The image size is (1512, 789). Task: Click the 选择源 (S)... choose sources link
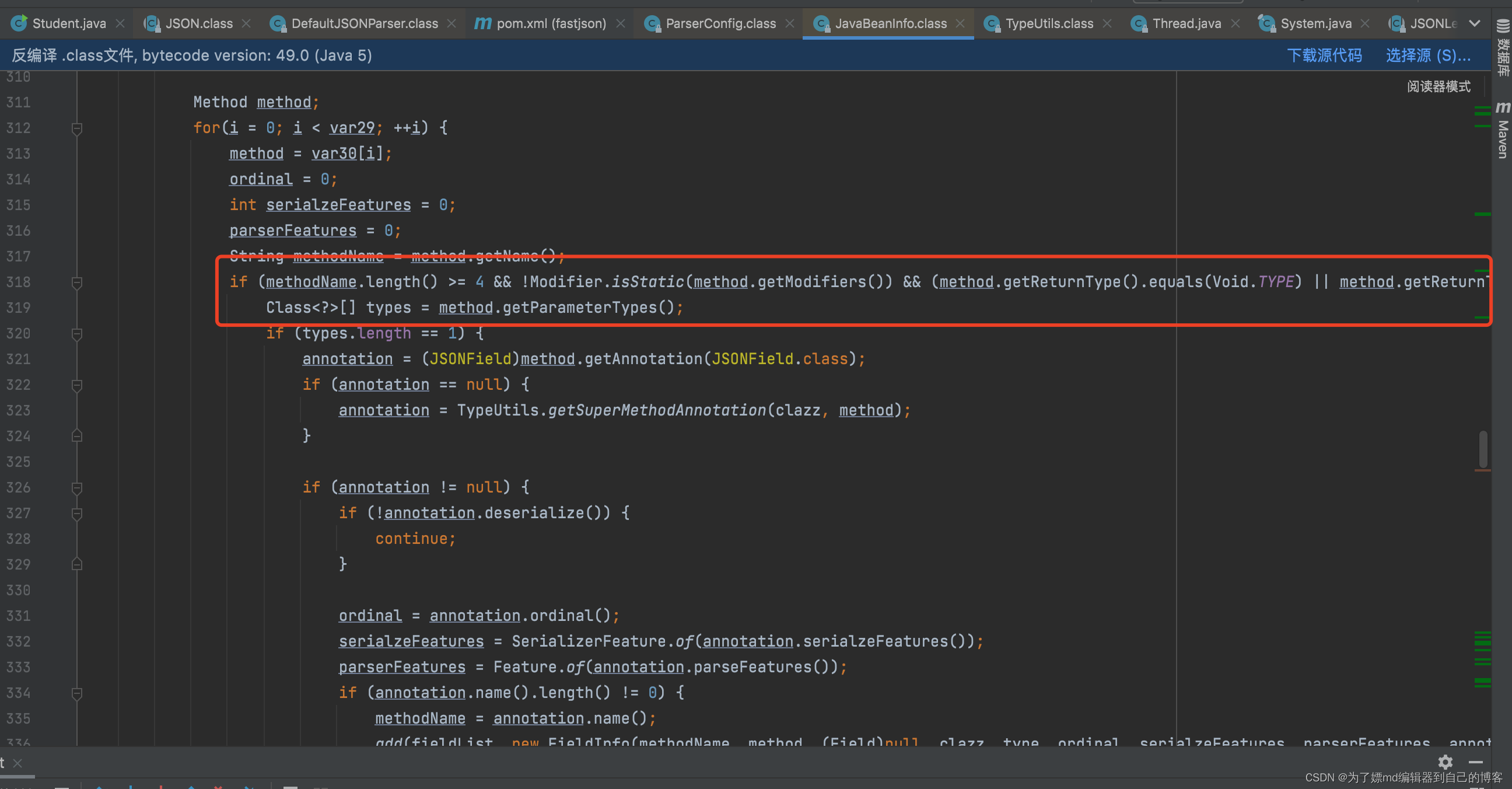1428,55
